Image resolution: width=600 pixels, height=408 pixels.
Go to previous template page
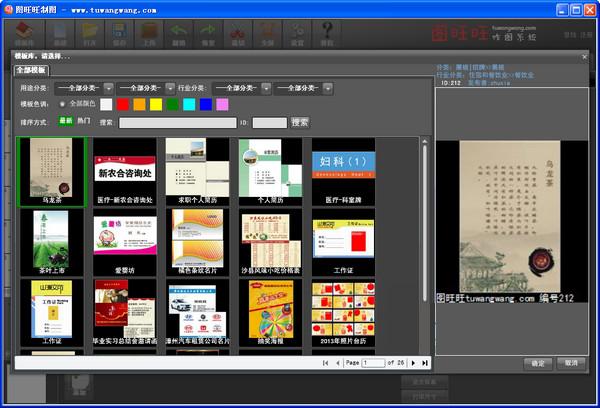337,362
